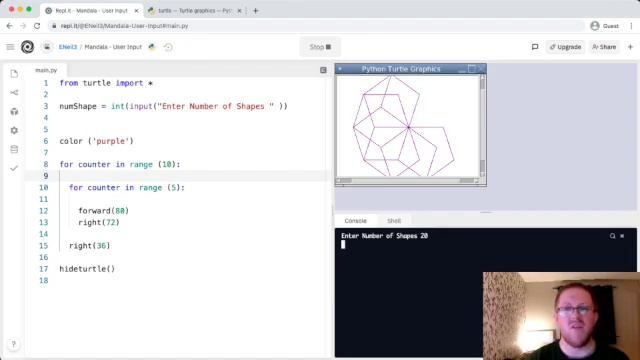
Task: Open the Version control sidebar icon
Action: coord(14,93)
